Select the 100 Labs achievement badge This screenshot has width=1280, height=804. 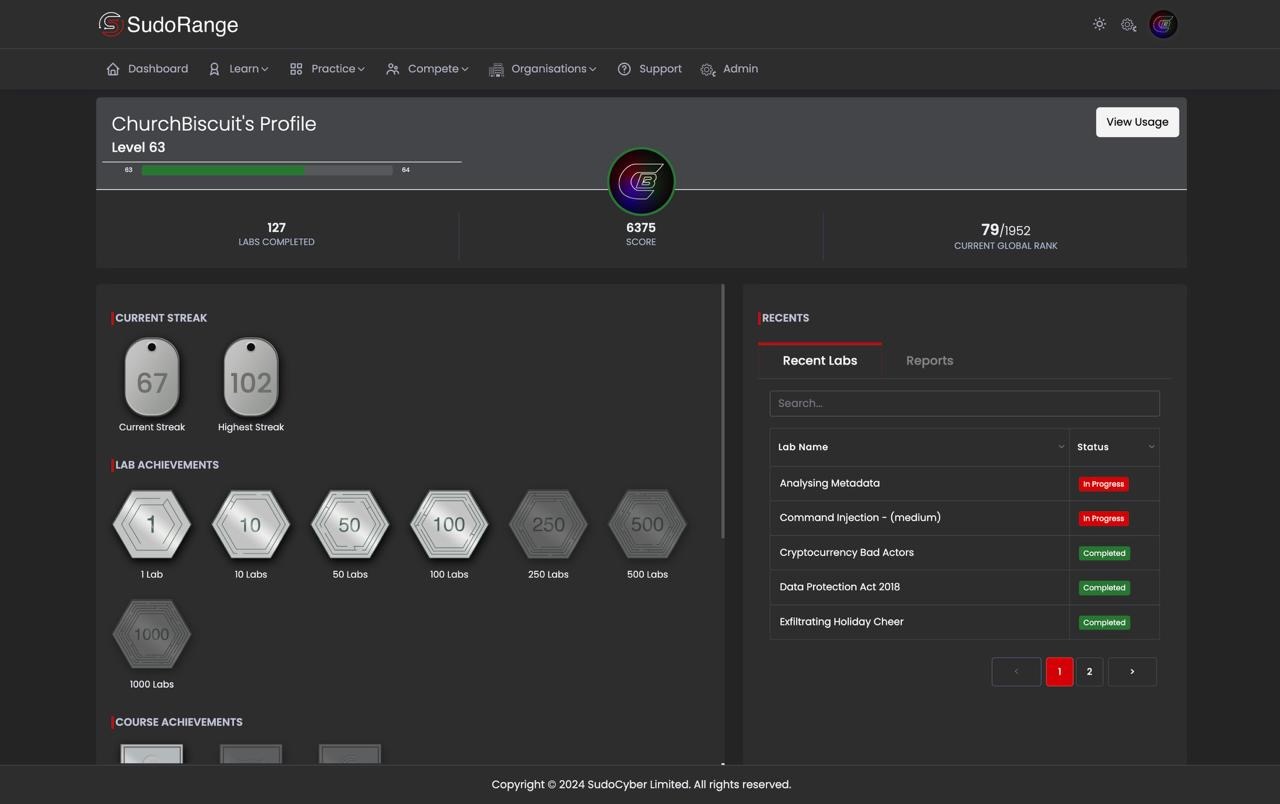[449, 524]
